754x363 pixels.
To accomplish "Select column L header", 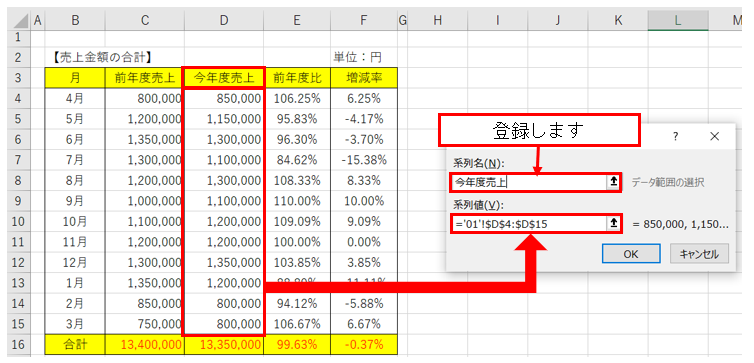I will pyautogui.click(x=678, y=21).
